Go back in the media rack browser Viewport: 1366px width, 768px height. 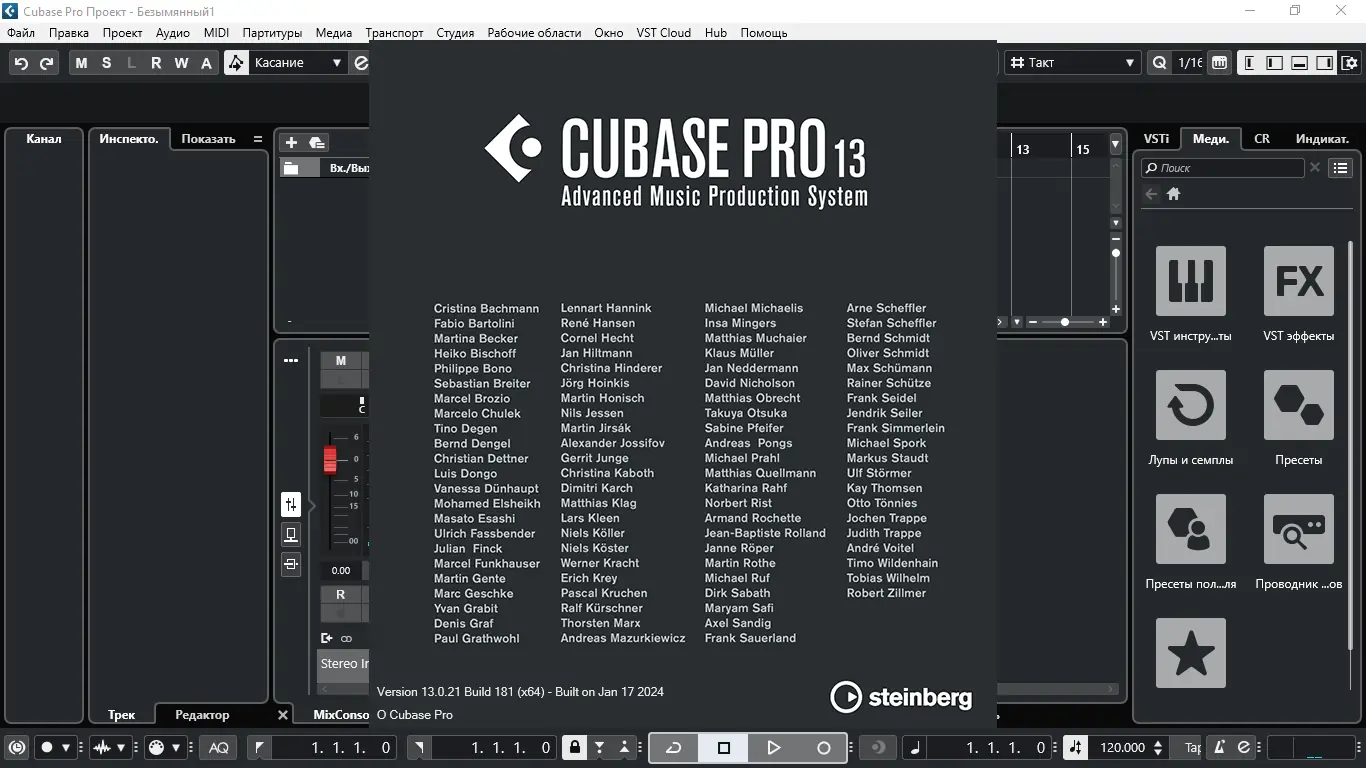tap(1151, 194)
